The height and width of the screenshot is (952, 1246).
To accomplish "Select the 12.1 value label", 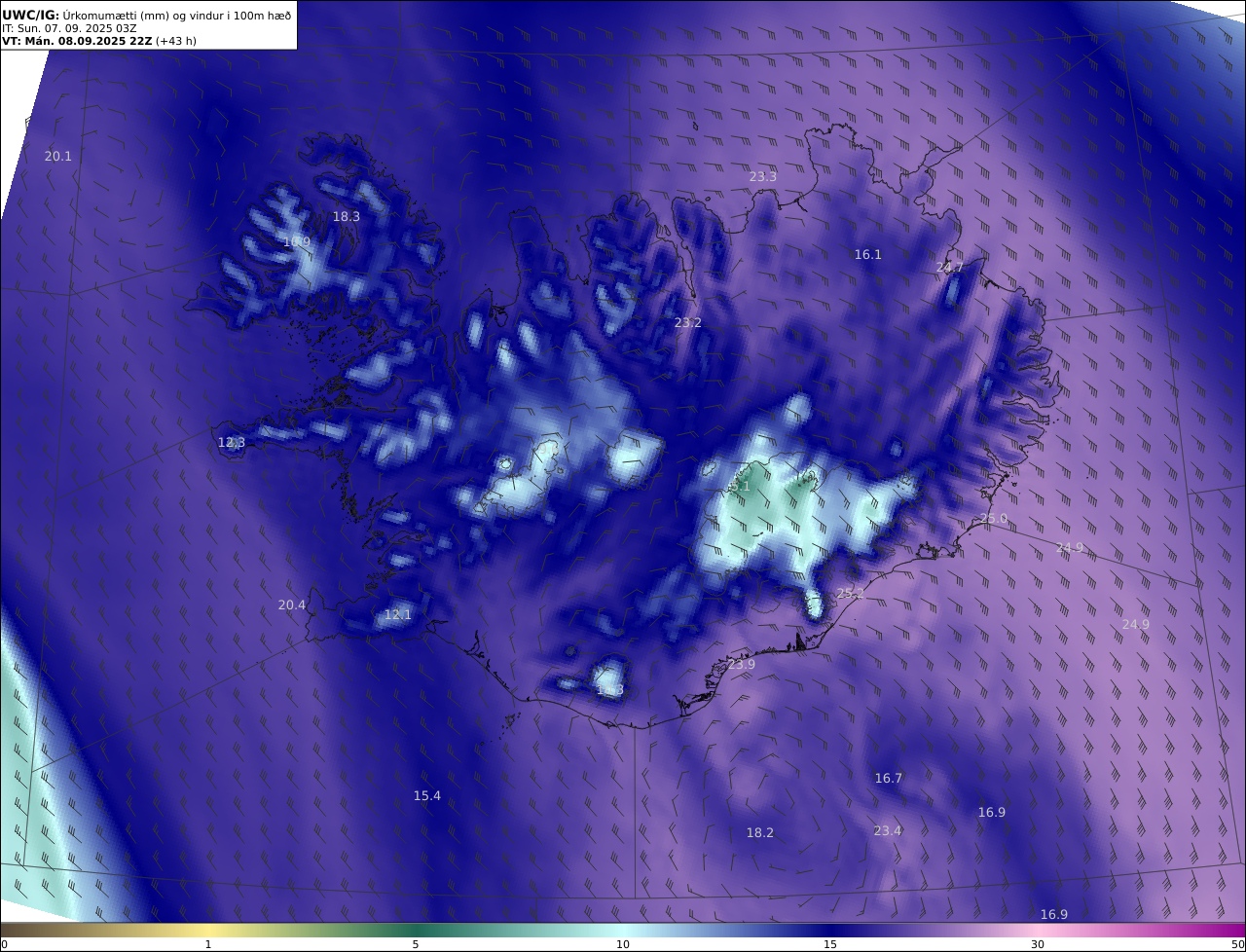I will tap(398, 615).
